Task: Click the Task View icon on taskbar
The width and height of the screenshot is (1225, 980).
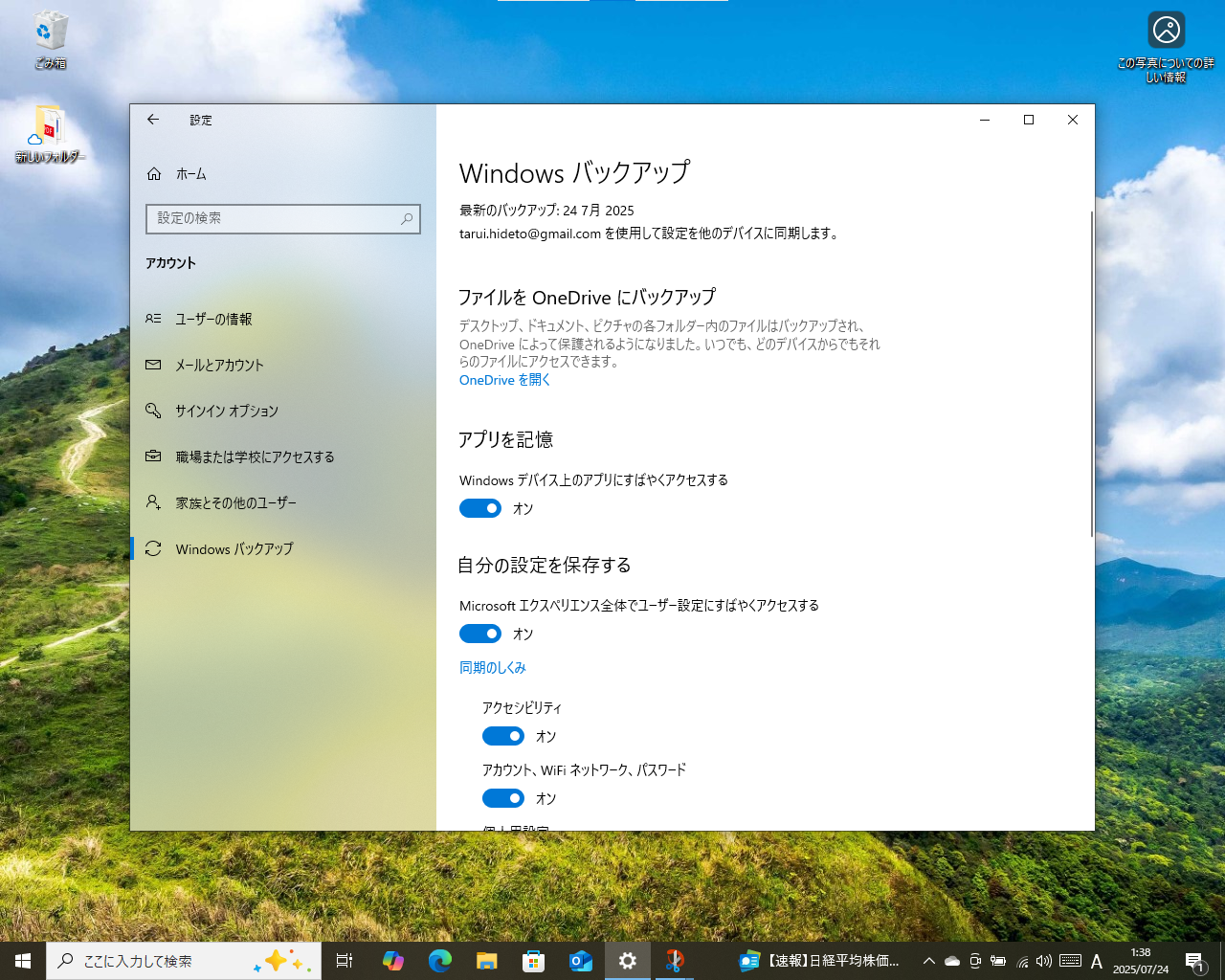Action: point(345,961)
